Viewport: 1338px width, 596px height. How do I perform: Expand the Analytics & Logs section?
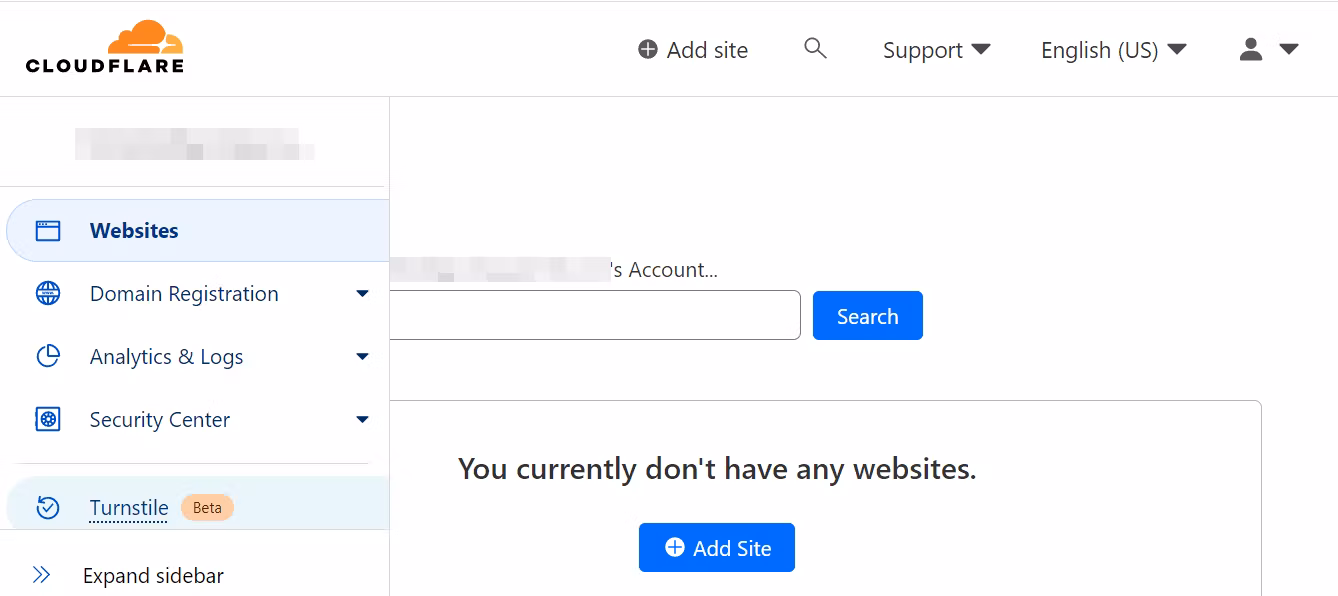click(x=362, y=356)
